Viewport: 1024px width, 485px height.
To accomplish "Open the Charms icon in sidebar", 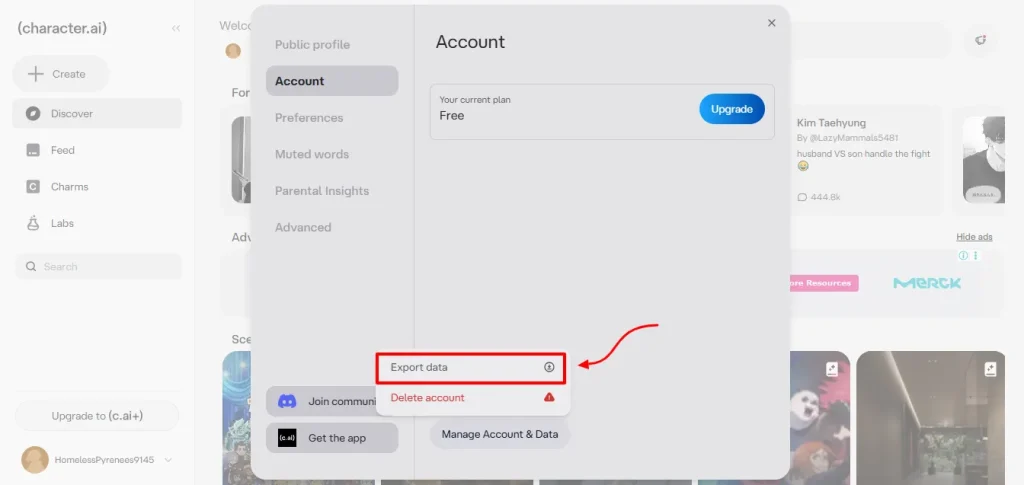I will (33, 187).
